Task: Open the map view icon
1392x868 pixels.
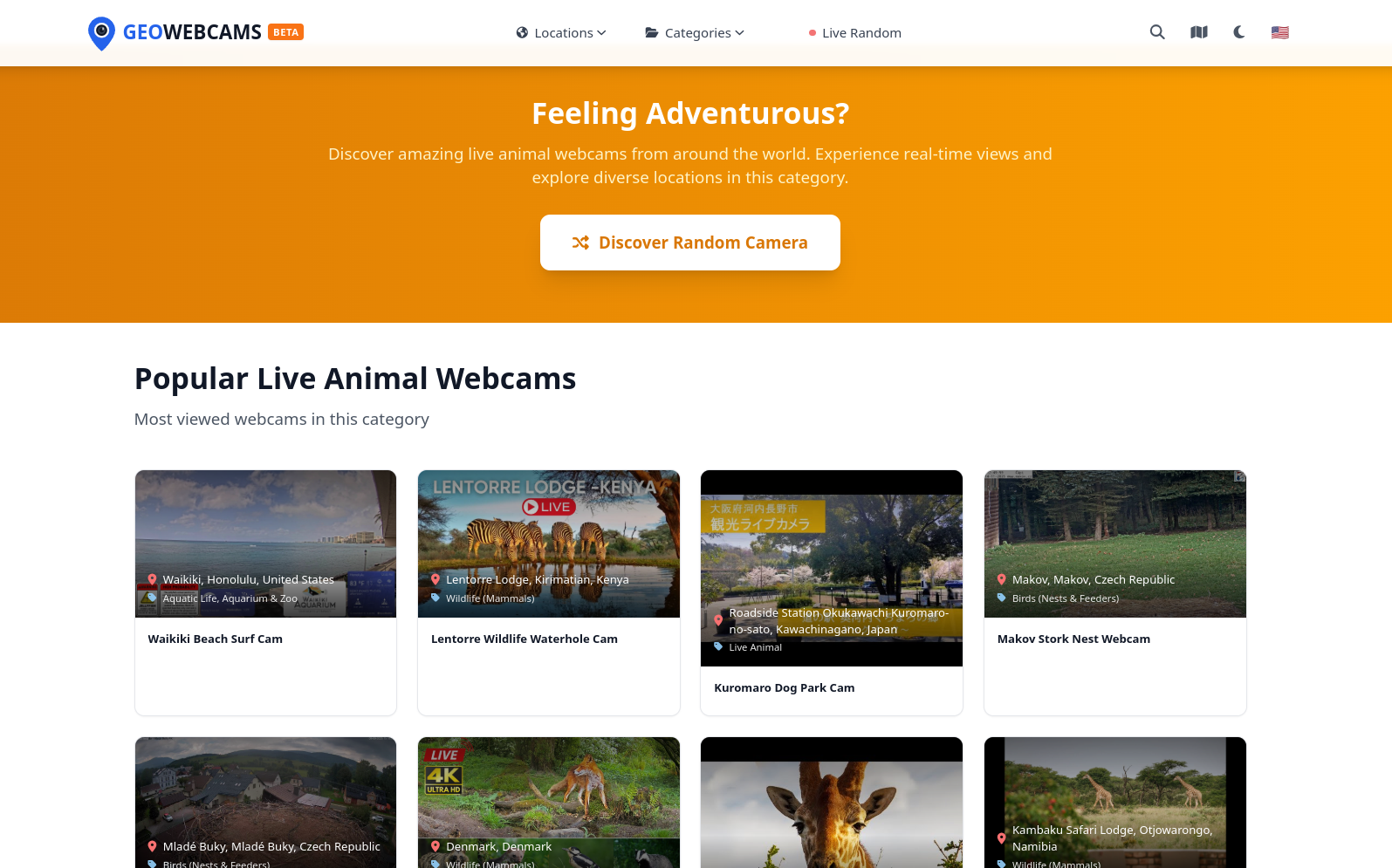Action: point(1199,32)
